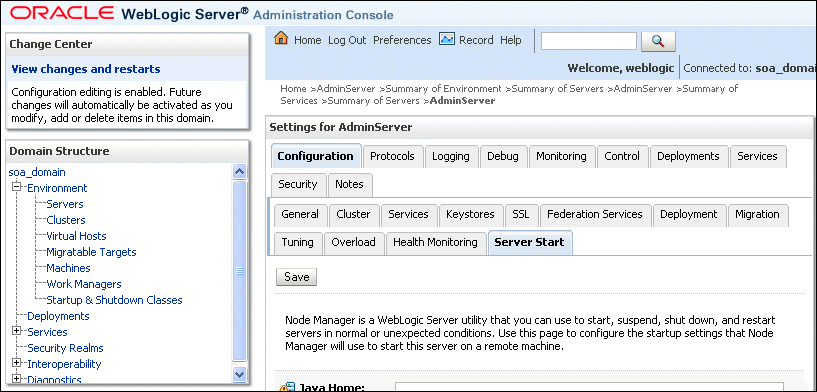Open the Control tab
817x392 pixels.
click(x=622, y=156)
